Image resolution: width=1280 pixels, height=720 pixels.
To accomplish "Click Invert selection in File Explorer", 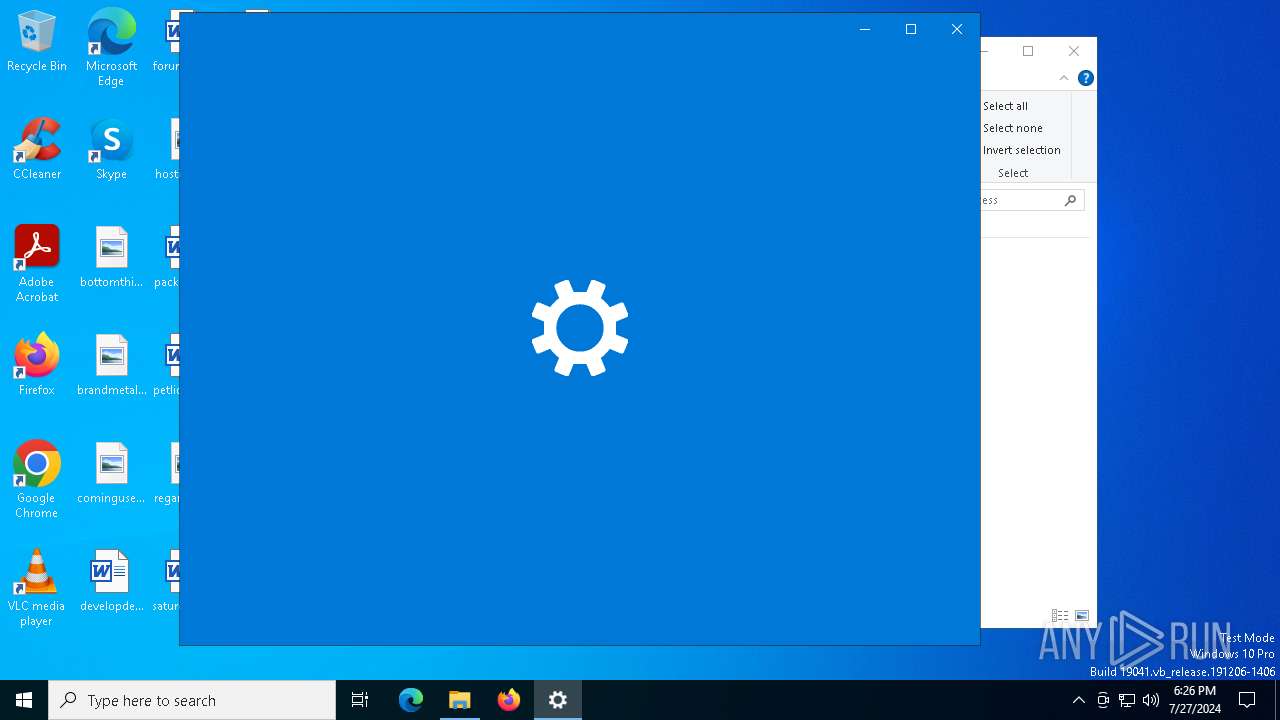I will click(1021, 150).
